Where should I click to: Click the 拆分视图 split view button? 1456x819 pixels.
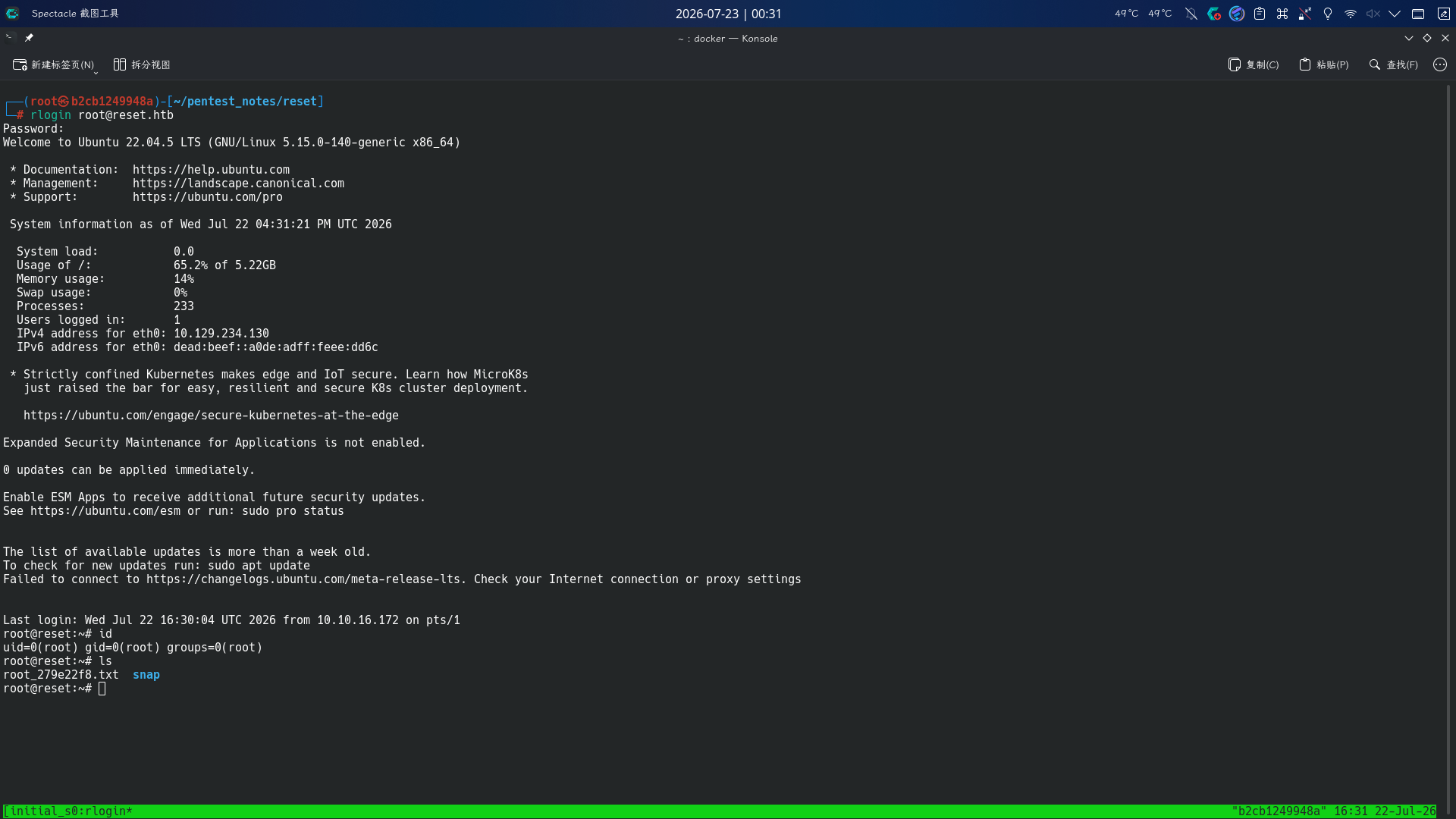pyautogui.click(x=142, y=65)
